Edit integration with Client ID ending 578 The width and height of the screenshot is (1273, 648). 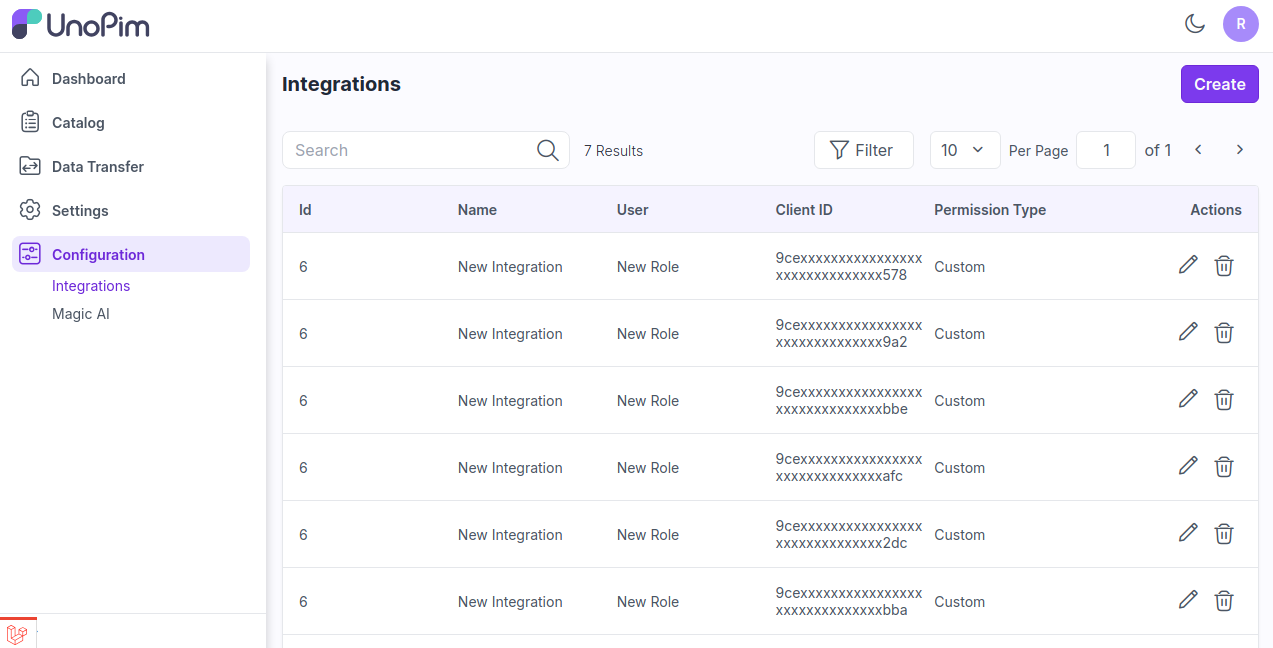point(1188,265)
